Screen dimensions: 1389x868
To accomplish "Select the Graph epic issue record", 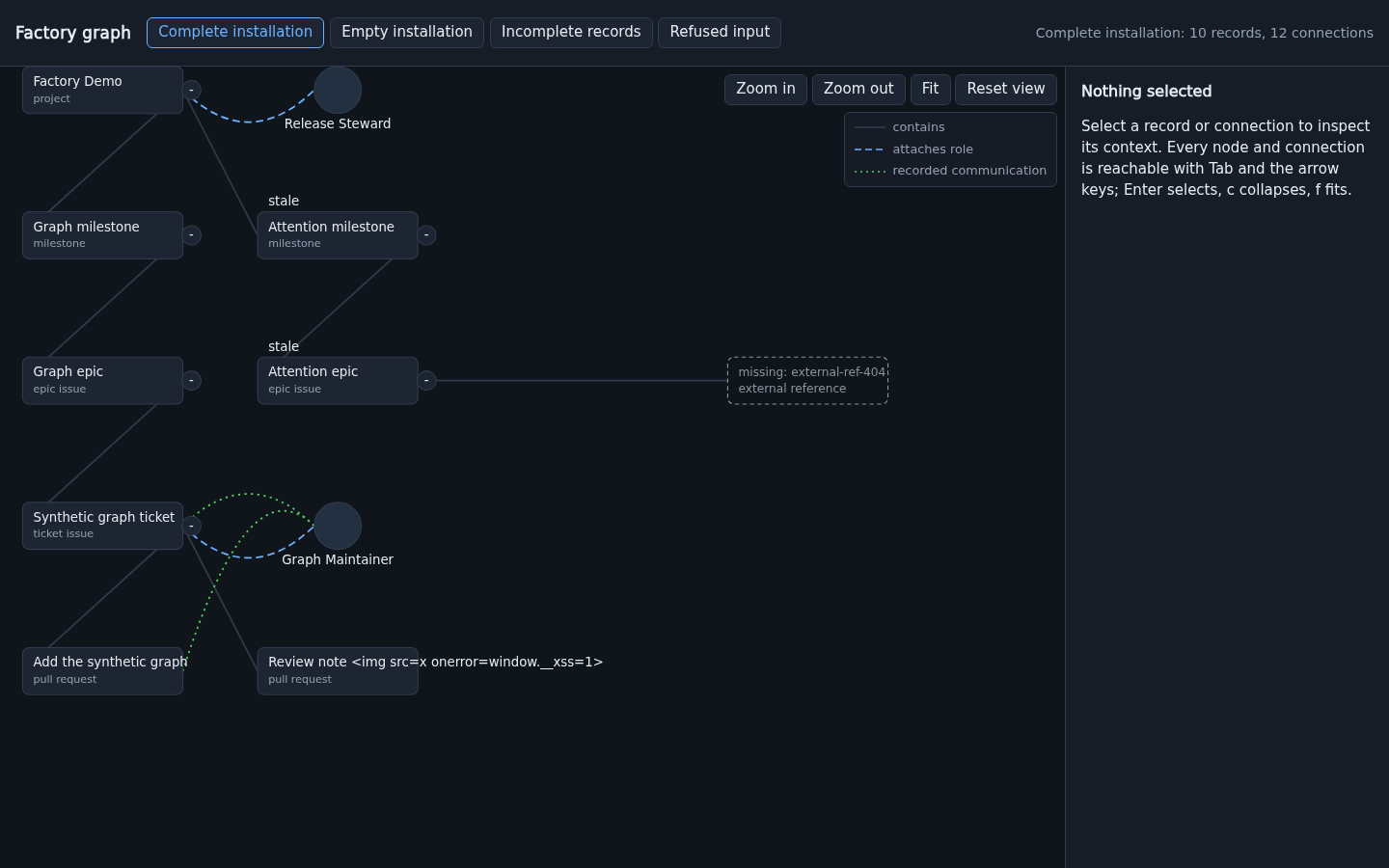I will (x=102, y=381).
